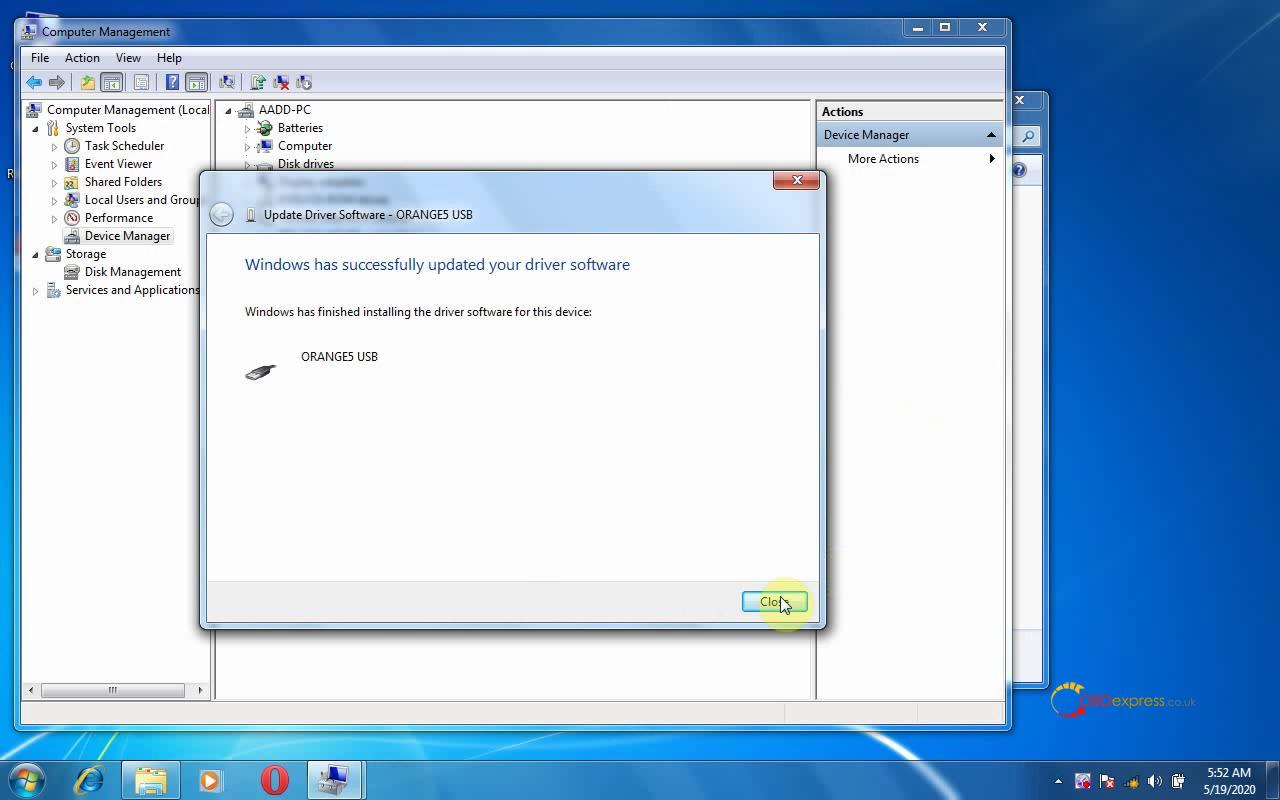Close Update Driver dialog with red X

(x=797, y=180)
